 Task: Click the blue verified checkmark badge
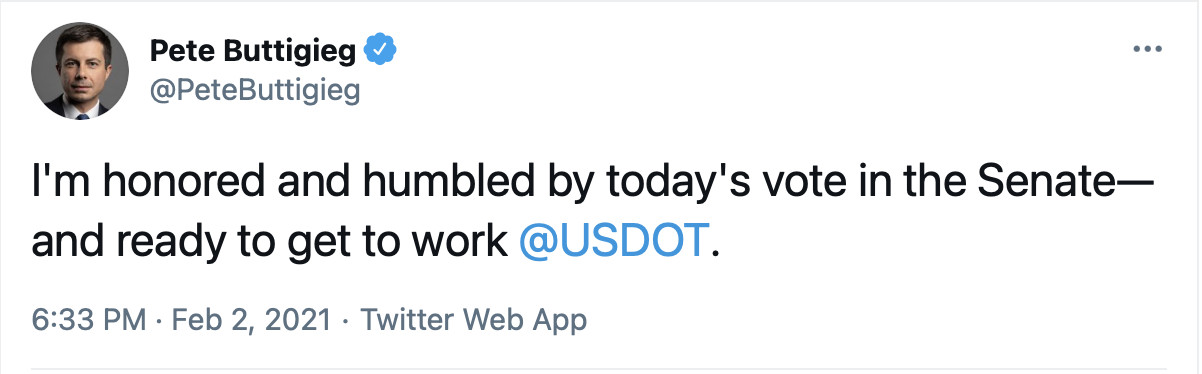381,49
